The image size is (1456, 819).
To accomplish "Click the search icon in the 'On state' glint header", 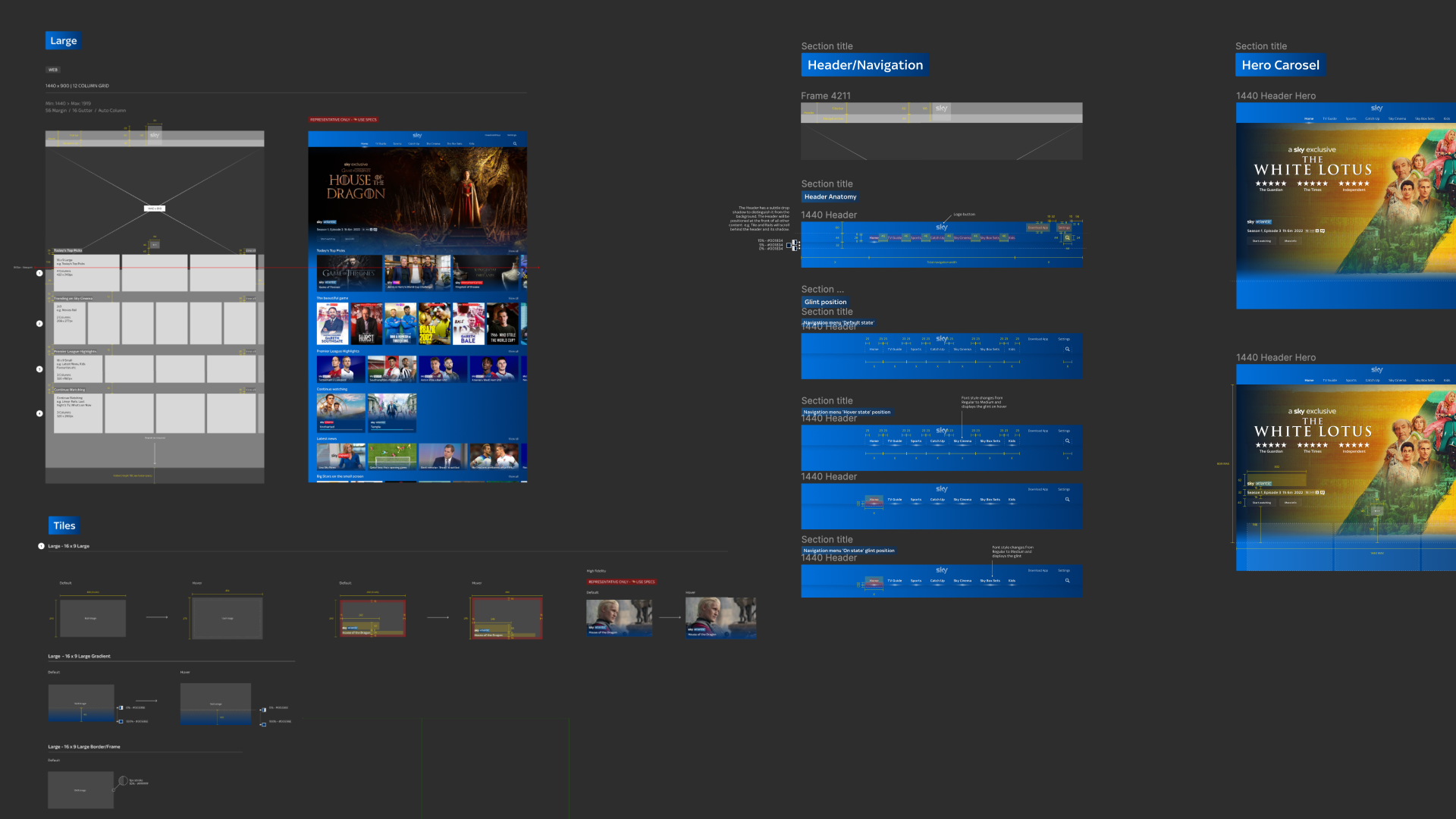I will click(x=1067, y=581).
